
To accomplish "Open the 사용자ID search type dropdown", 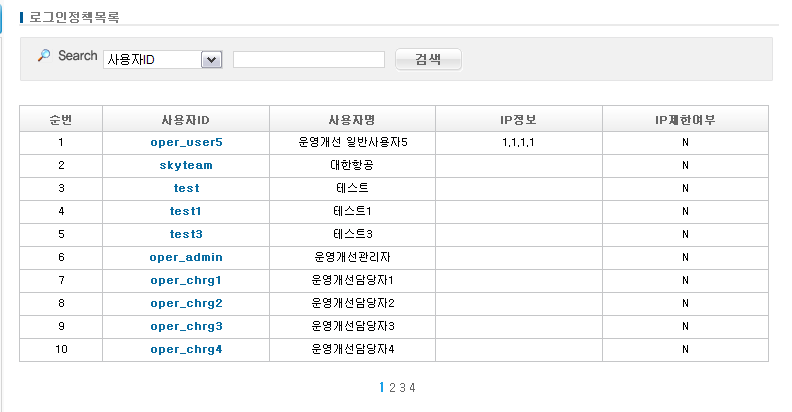I will coord(161,60).
